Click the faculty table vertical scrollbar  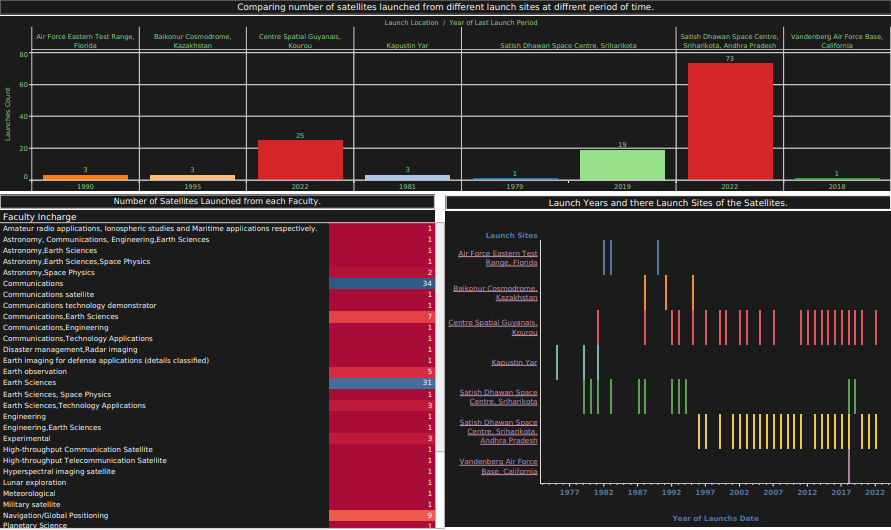coord(438,370)
